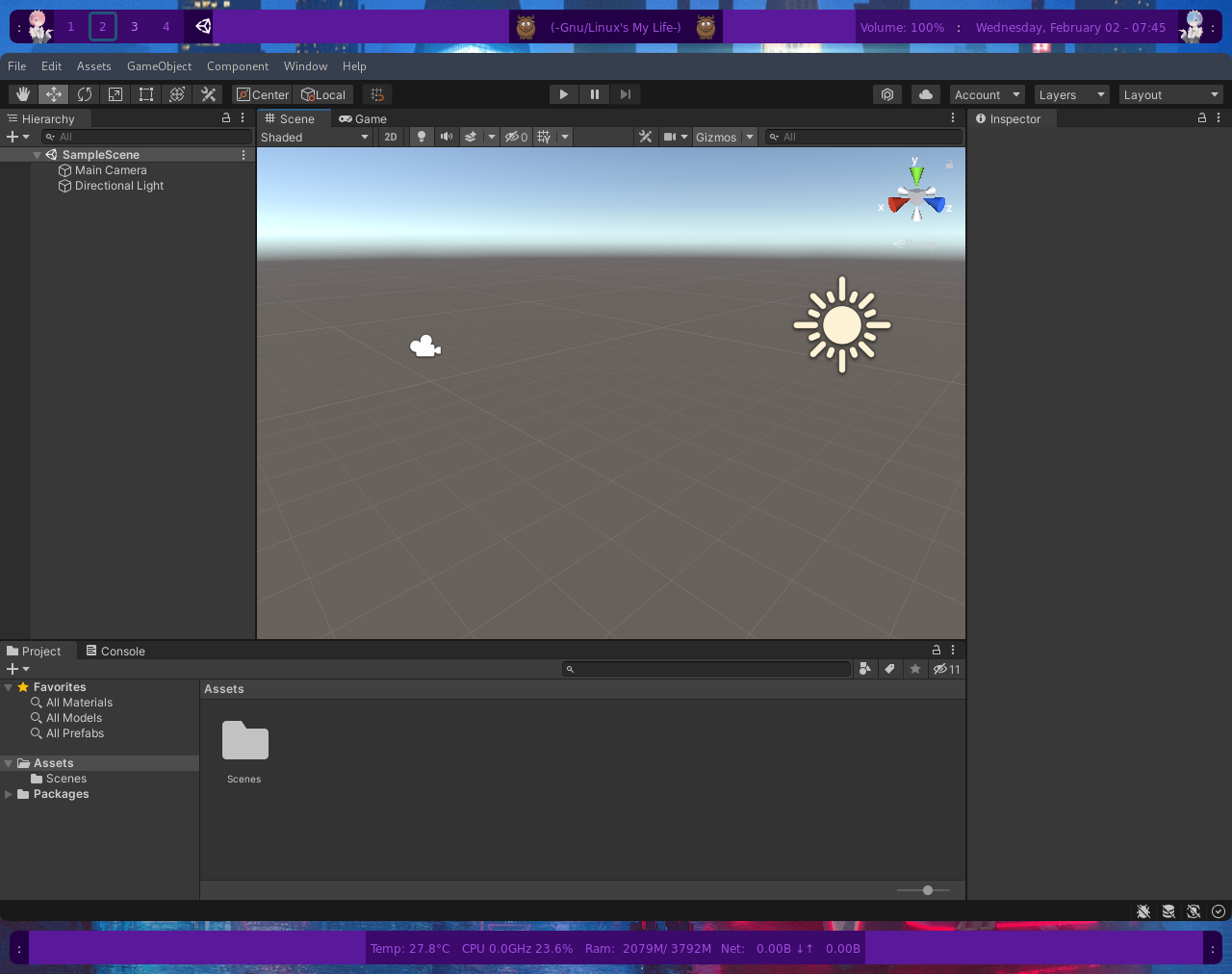Click the grid snapping icon in the toolbar
The image size is (1232, 974).
pos(377,94)
